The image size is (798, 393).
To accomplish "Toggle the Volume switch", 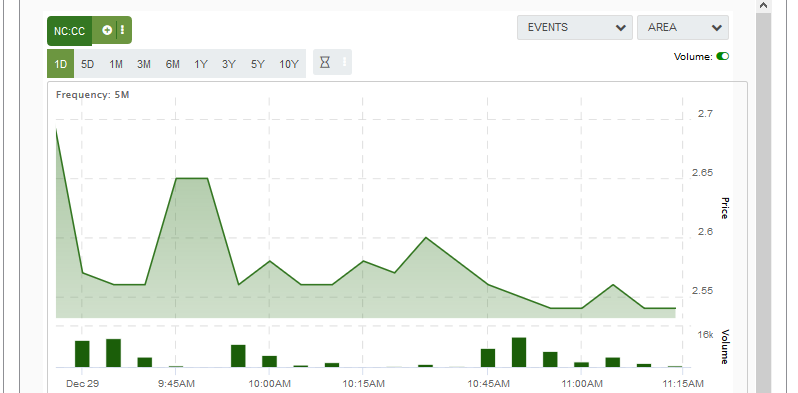I will 722,57.
